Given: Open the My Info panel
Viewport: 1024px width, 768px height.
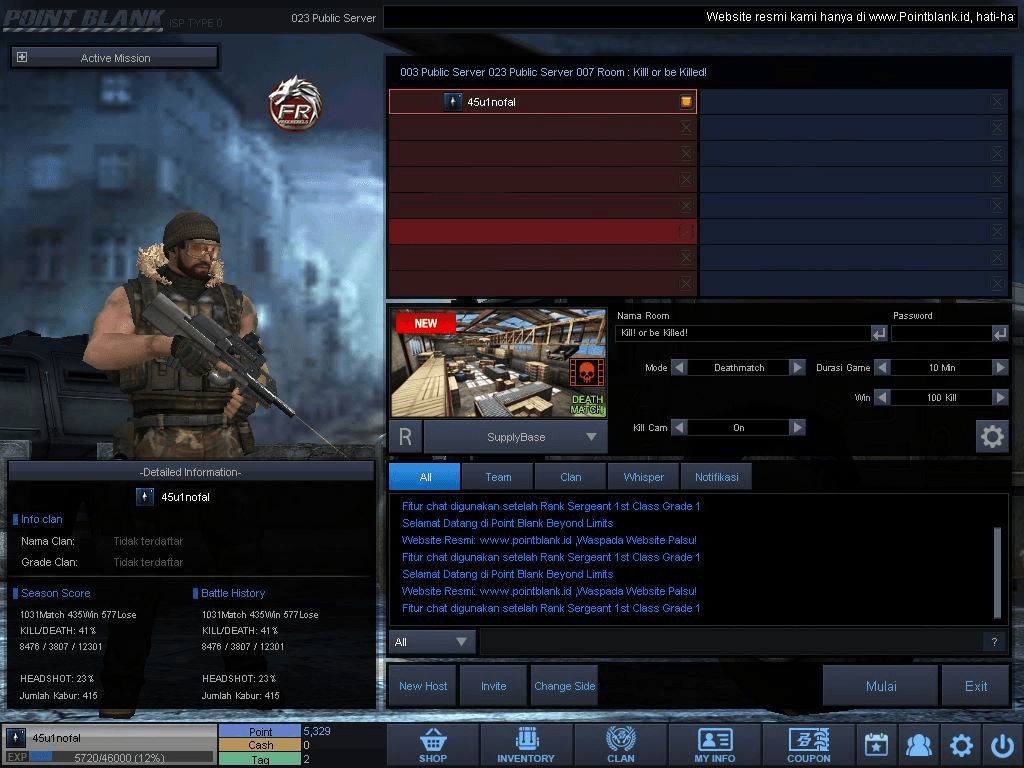Looking at the screenshot, I should click(x=714, y=745).
